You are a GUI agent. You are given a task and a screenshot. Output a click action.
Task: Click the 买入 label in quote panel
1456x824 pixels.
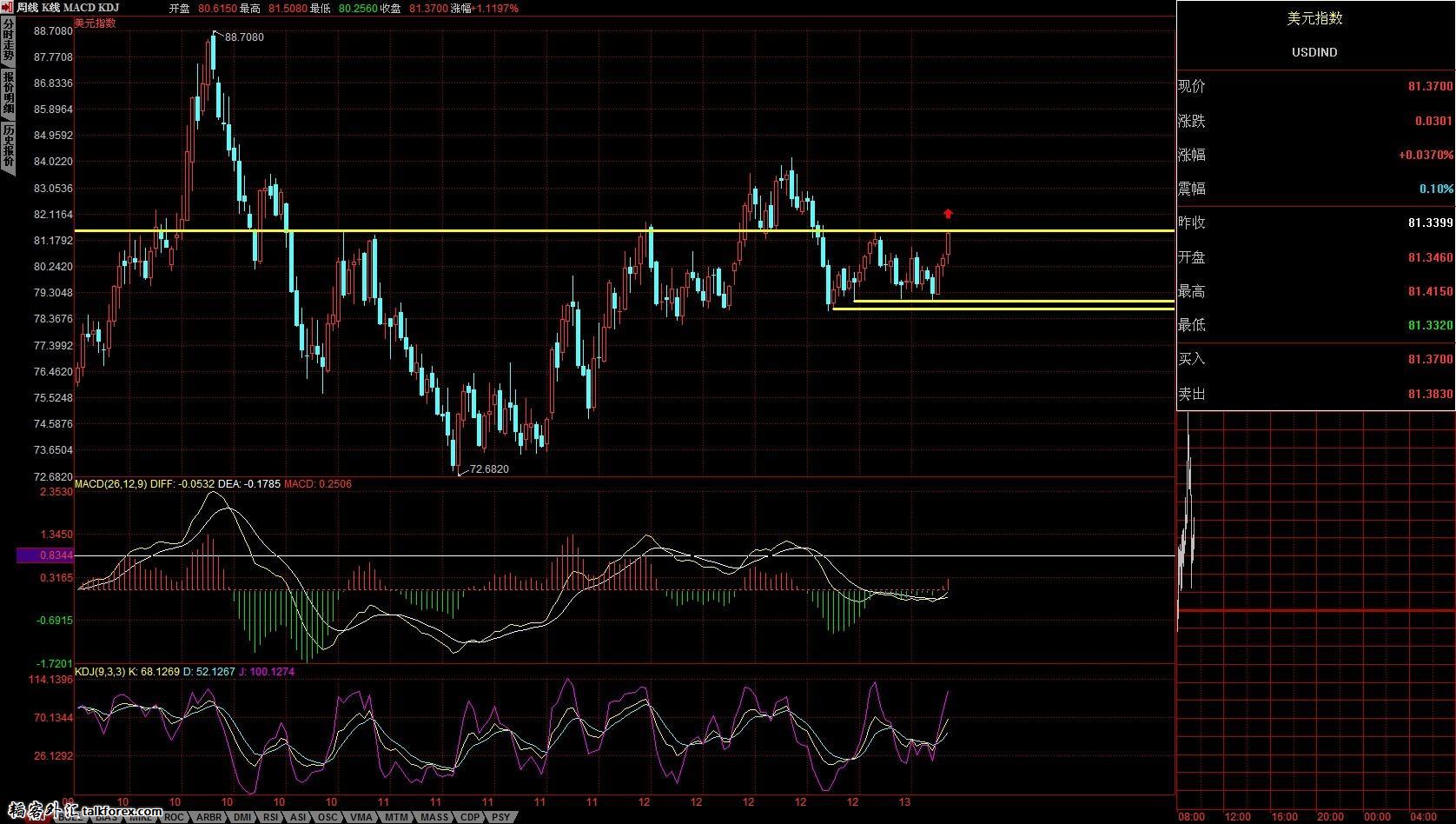1191,359
